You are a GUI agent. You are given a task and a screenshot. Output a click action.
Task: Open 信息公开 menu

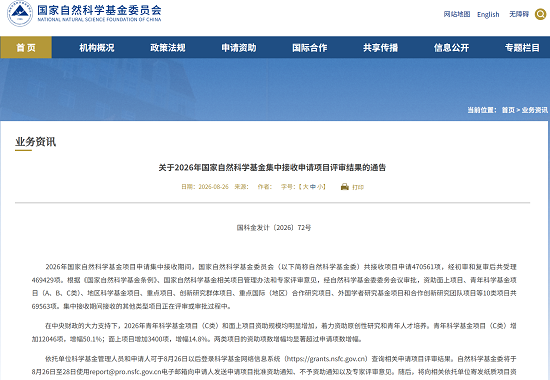451,47
